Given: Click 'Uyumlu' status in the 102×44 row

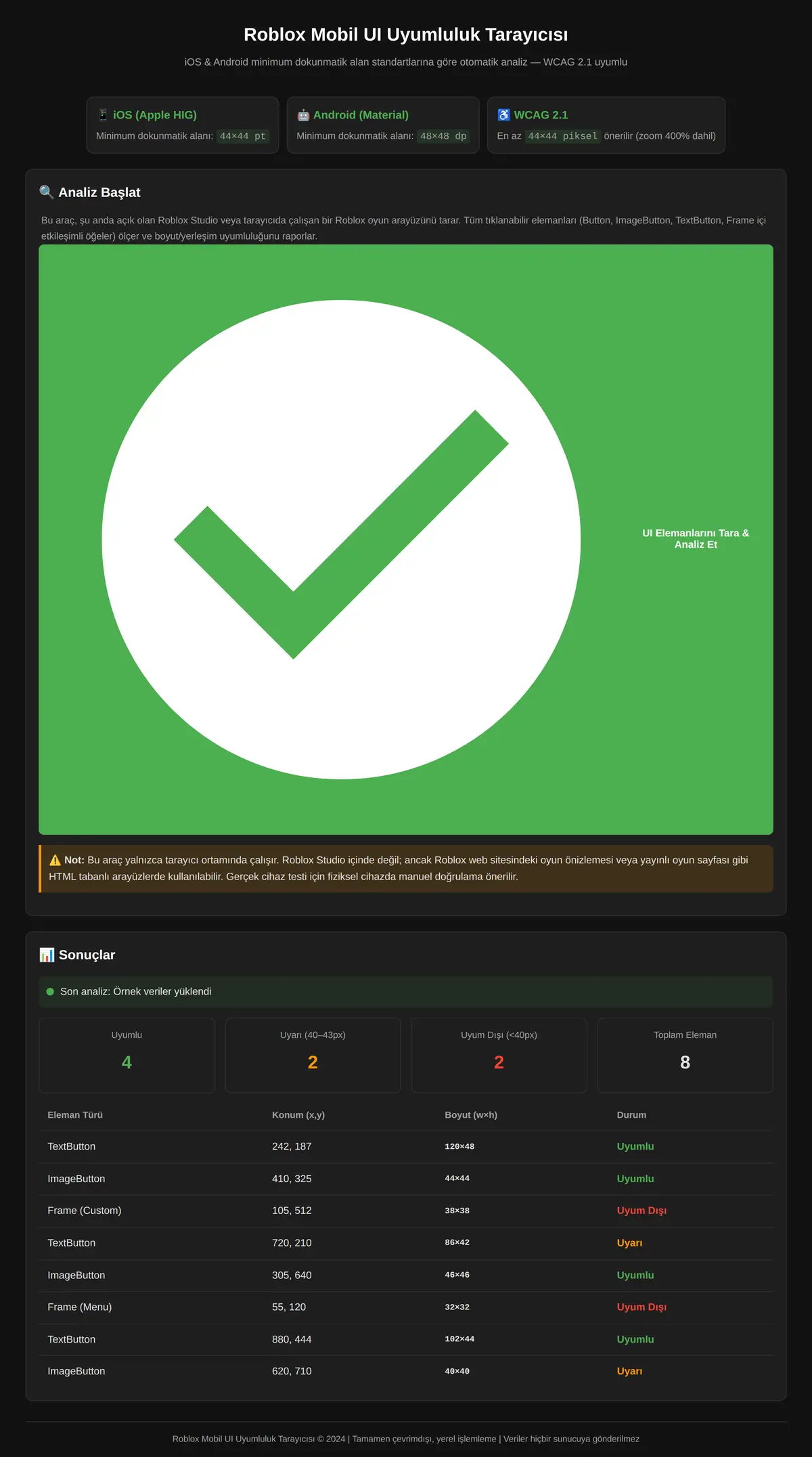Looking at the screenshot, I should (x=635, y=1339).
